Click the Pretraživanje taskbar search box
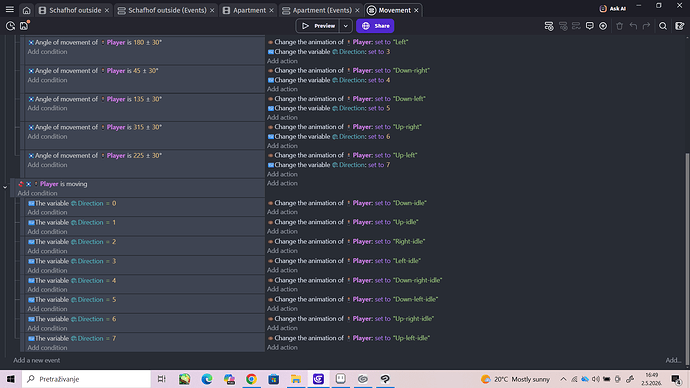Viewport: 690px width, 388px height. click(86, 379)
